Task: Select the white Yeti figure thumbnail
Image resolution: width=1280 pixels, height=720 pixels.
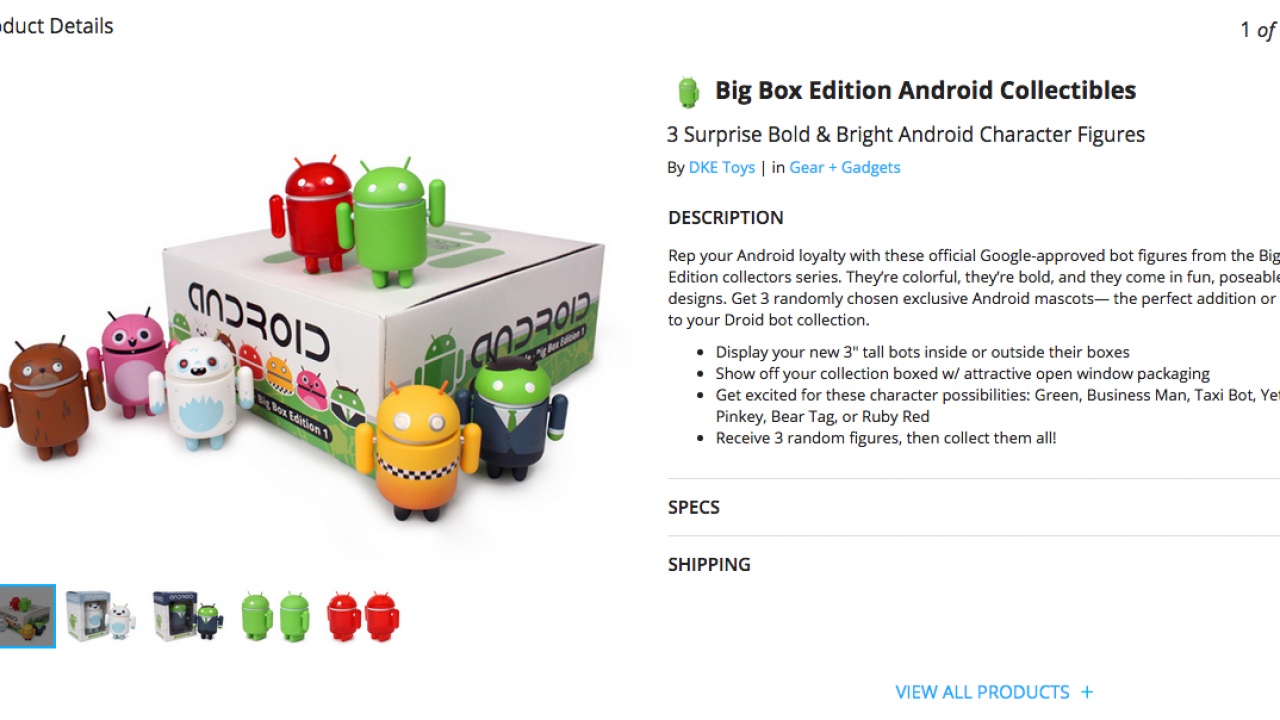Action: 100,616
